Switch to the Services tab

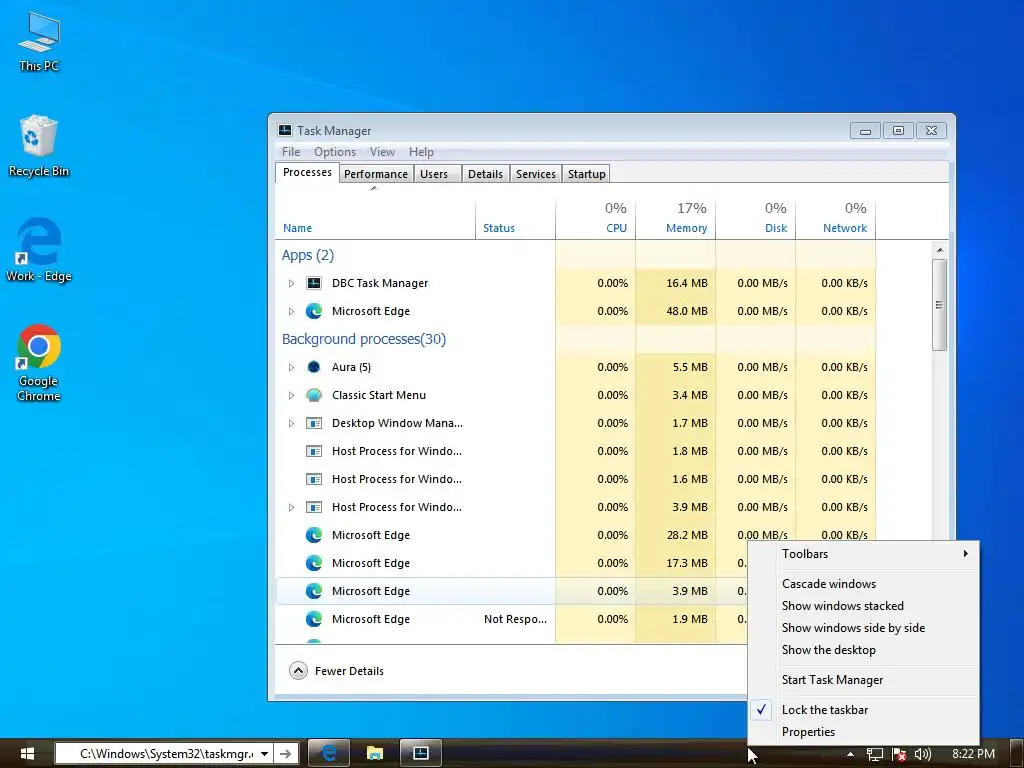pyautogui.click(x=536, y=174)
